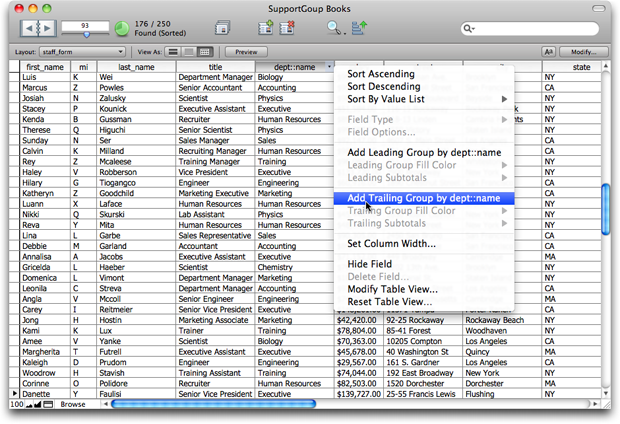Expand the Field Type submenu arrow

pos(505,119)
